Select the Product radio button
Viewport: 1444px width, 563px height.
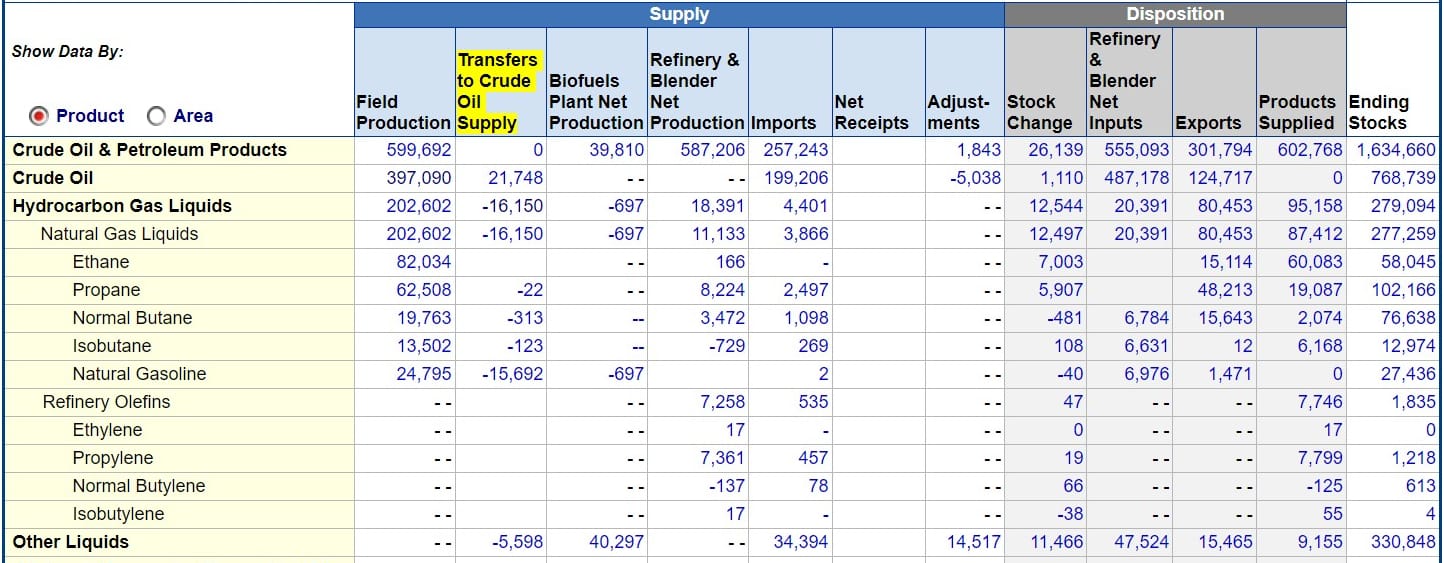(39, 116)
